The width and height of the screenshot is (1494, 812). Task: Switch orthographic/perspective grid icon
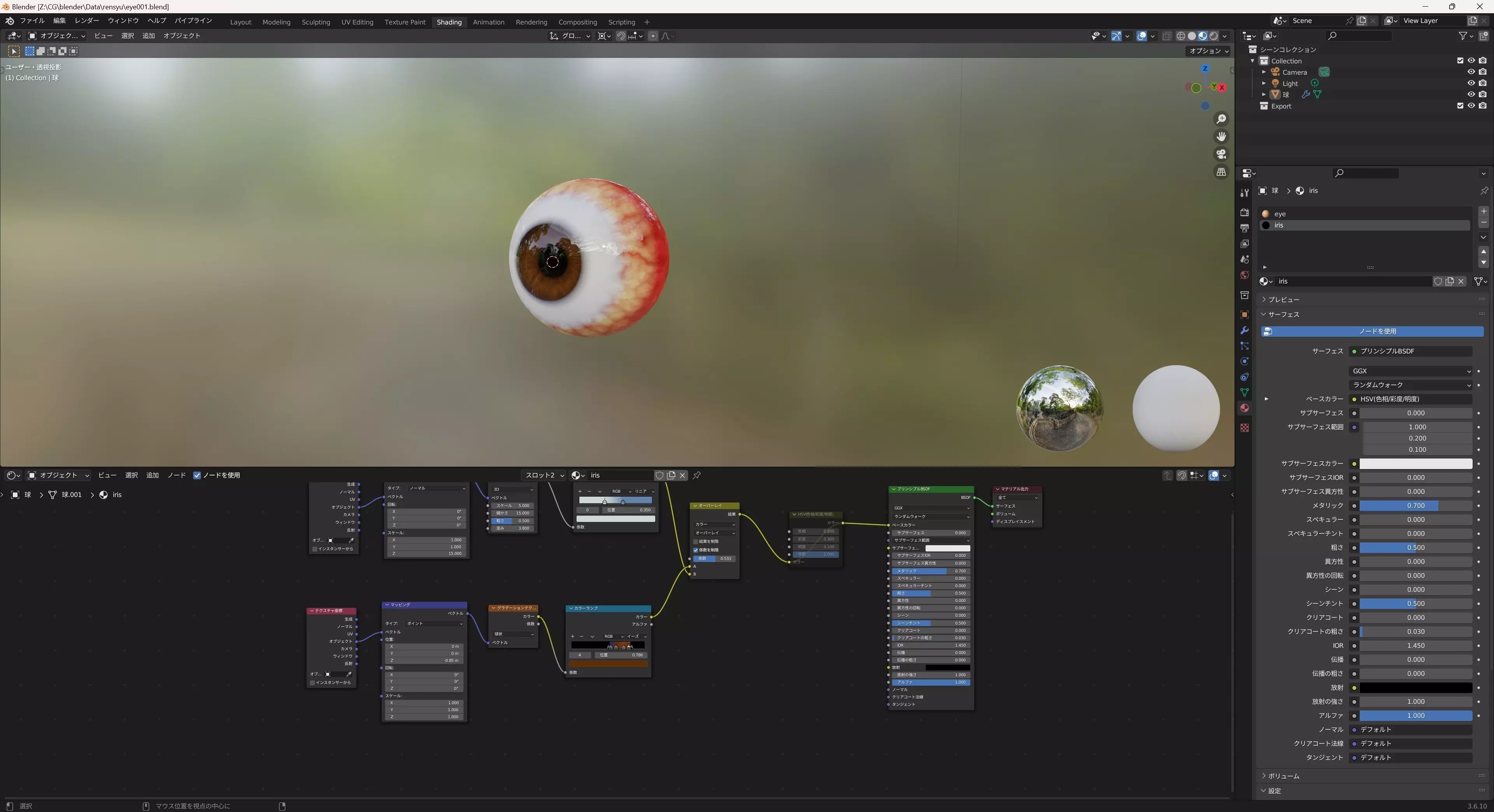1221,172
